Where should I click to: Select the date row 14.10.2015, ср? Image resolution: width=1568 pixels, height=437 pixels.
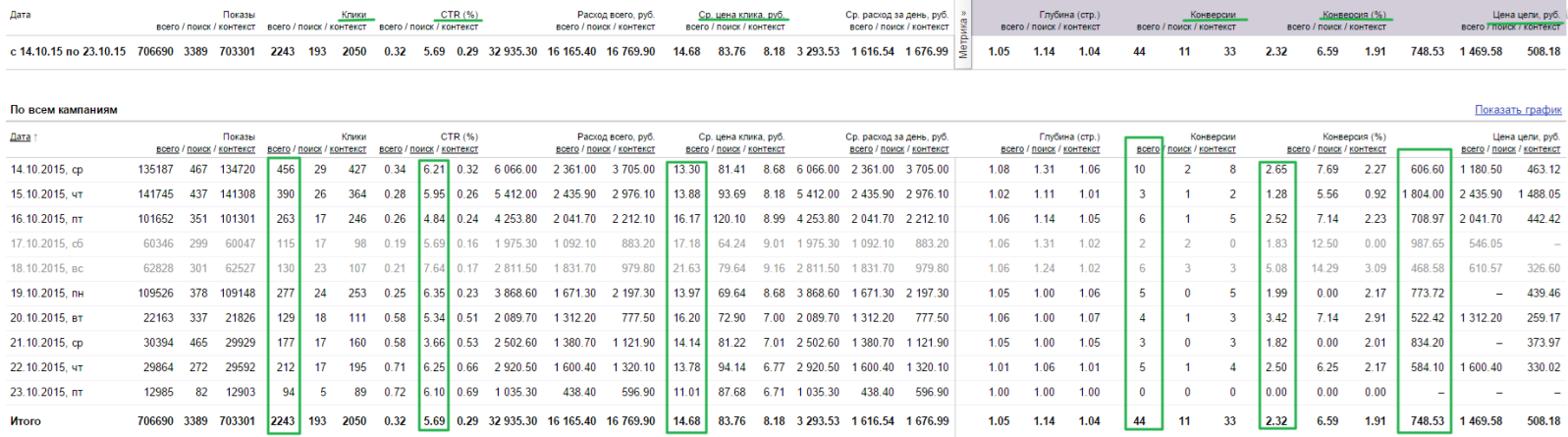pos(46,170)
